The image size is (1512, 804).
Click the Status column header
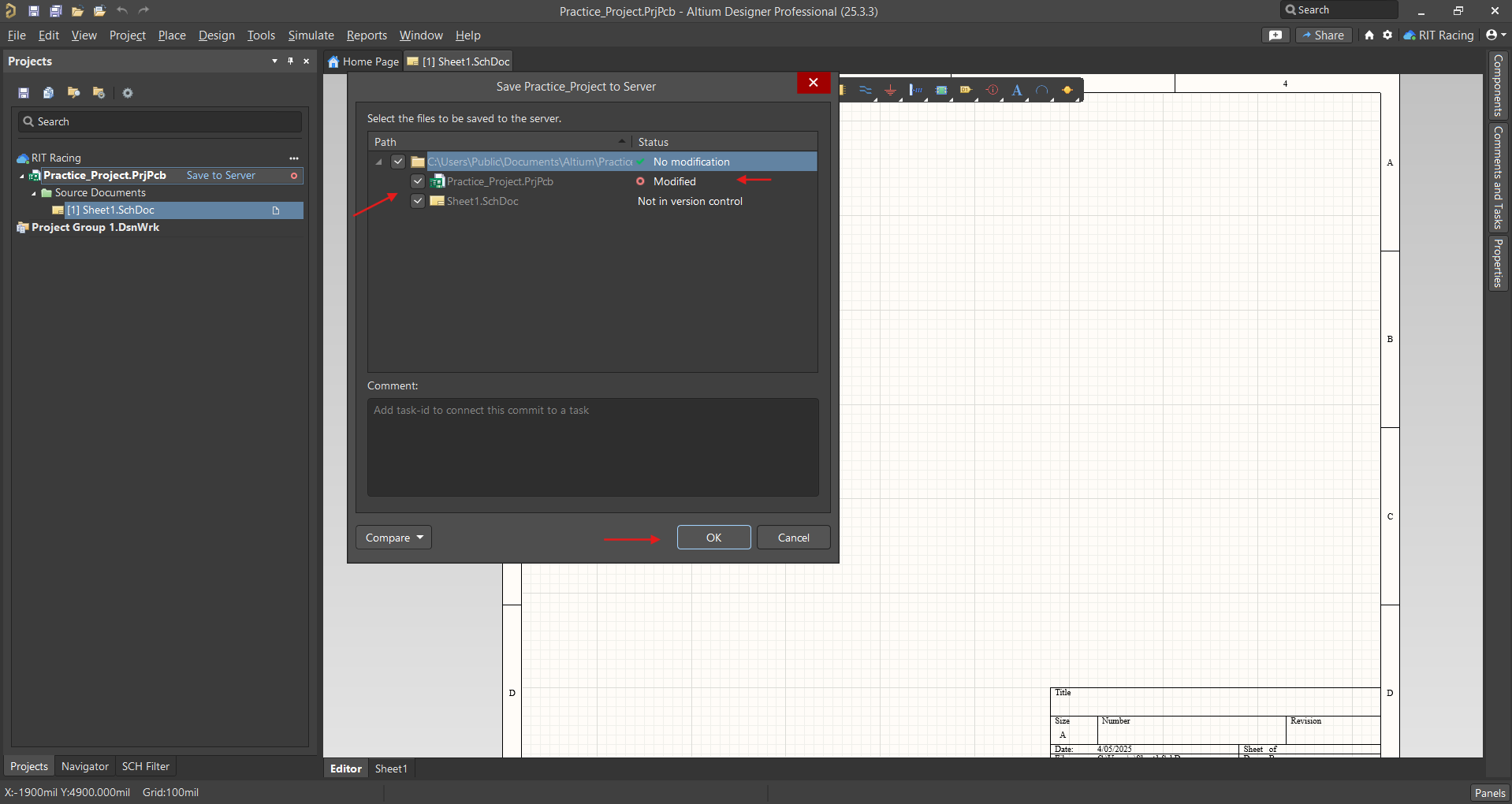click(x=724, y=142)
